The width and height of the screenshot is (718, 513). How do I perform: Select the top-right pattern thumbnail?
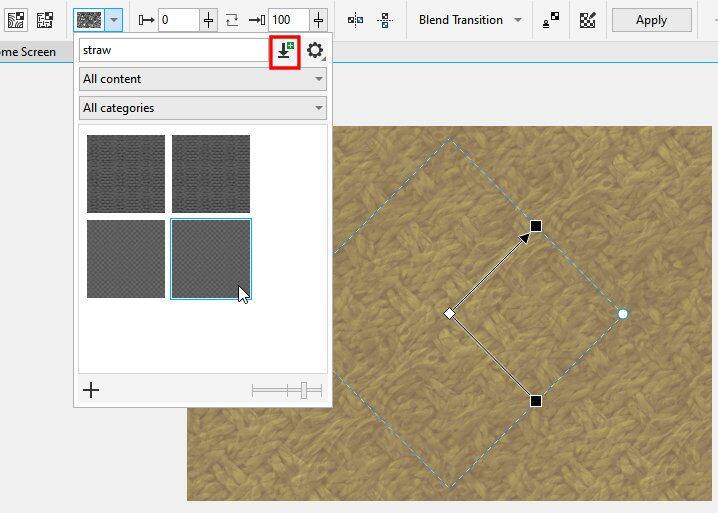coord(211,174)
